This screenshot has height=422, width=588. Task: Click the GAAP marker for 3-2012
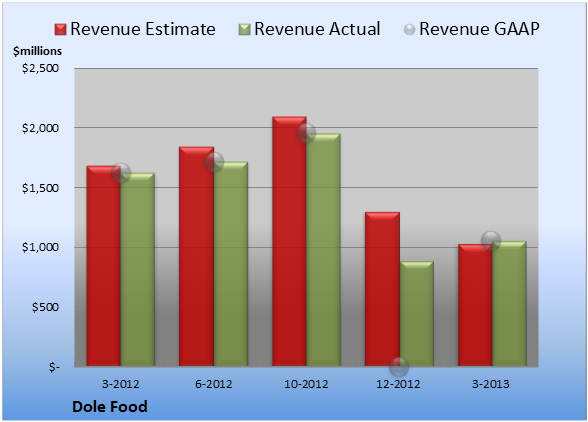tap(121, 173)
